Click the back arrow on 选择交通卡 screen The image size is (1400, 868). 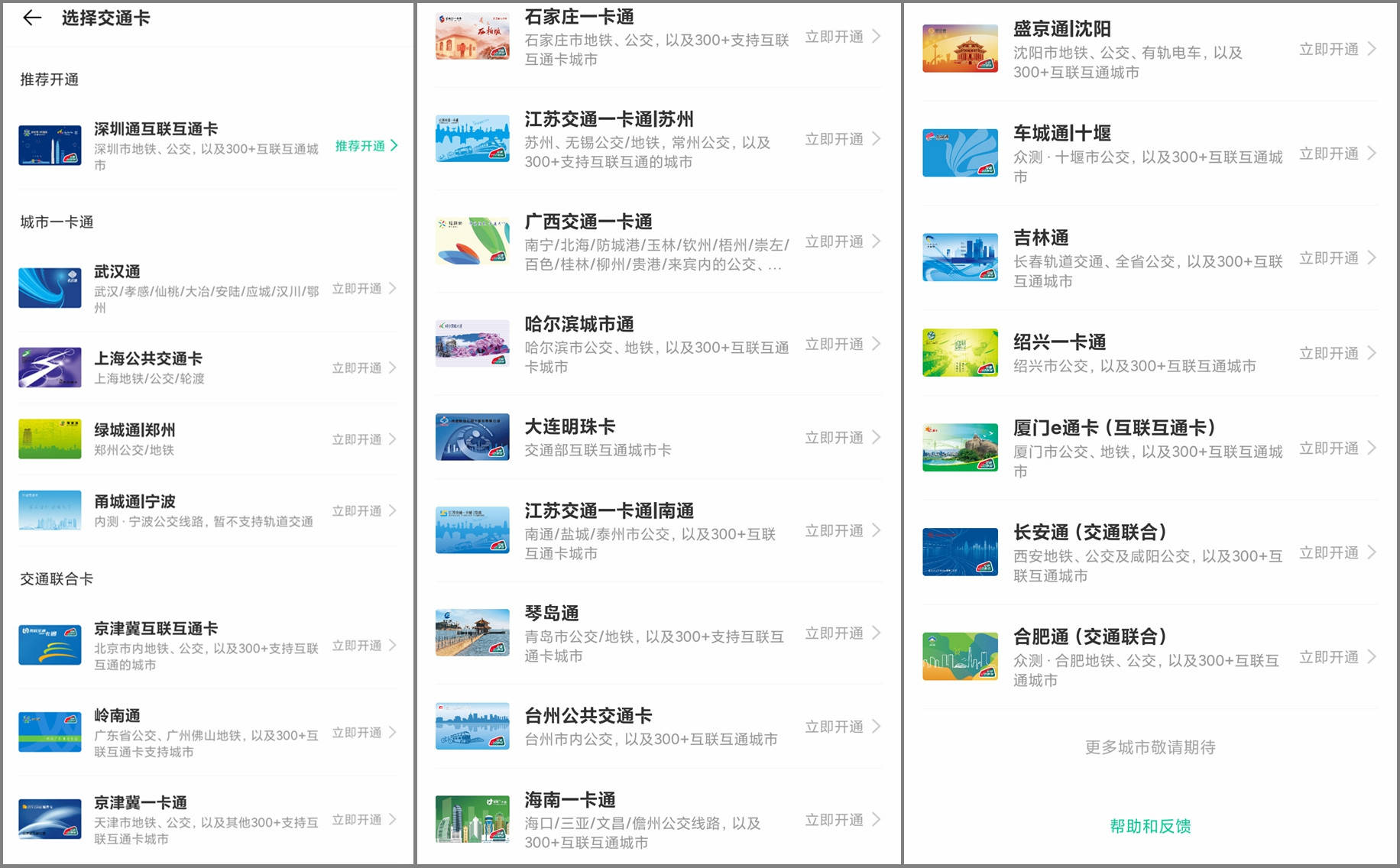click(31, 18)
